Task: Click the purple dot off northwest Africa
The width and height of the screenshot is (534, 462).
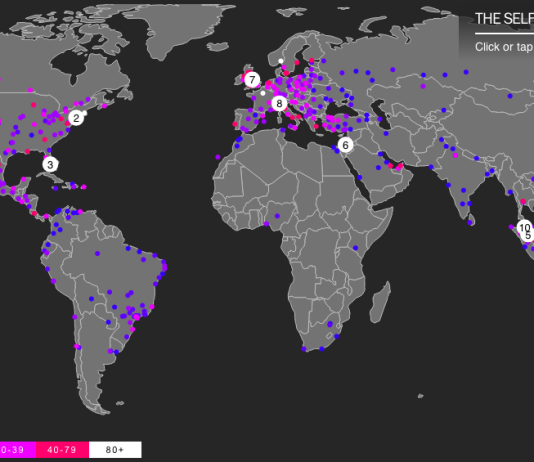Action: point(218,157)
